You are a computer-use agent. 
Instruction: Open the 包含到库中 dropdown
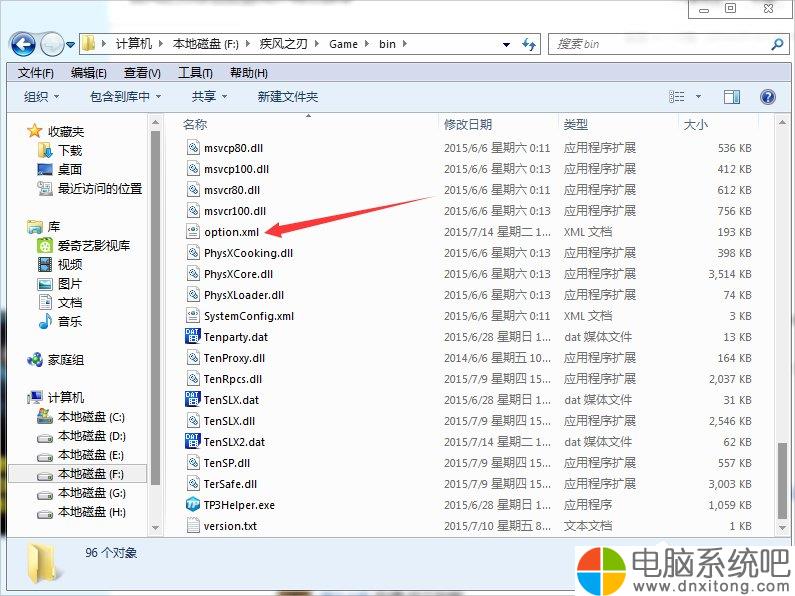pyautogui.click(x=125, y=96)
